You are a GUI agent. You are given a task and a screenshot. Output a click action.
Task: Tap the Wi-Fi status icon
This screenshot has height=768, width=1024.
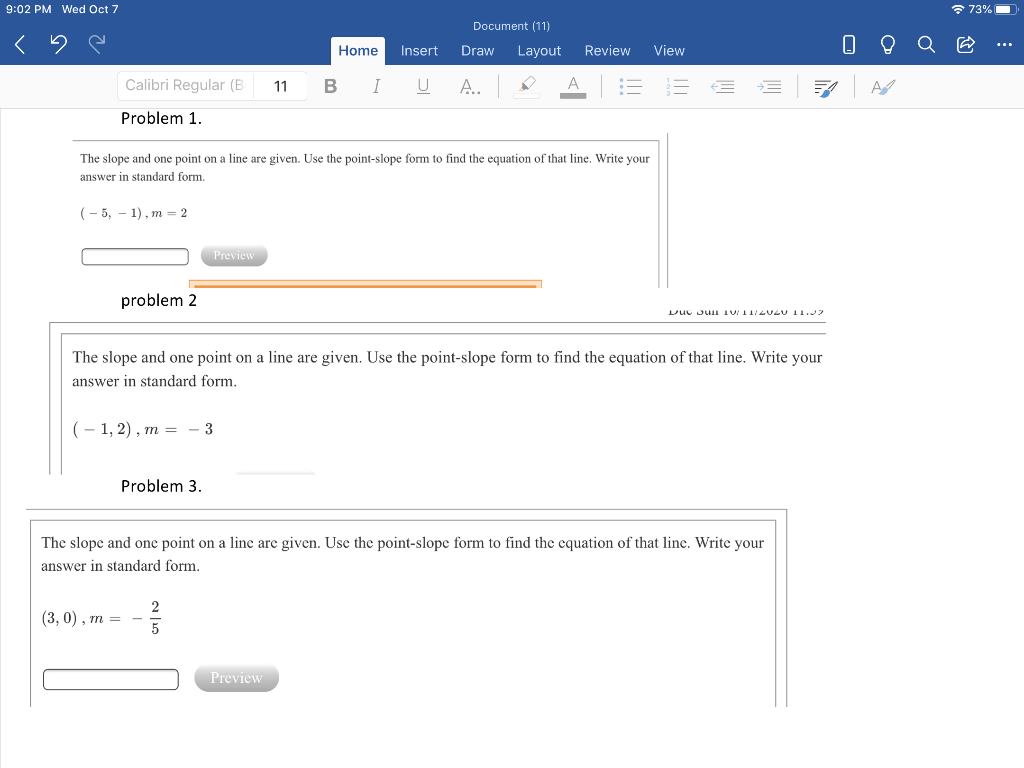958,9
